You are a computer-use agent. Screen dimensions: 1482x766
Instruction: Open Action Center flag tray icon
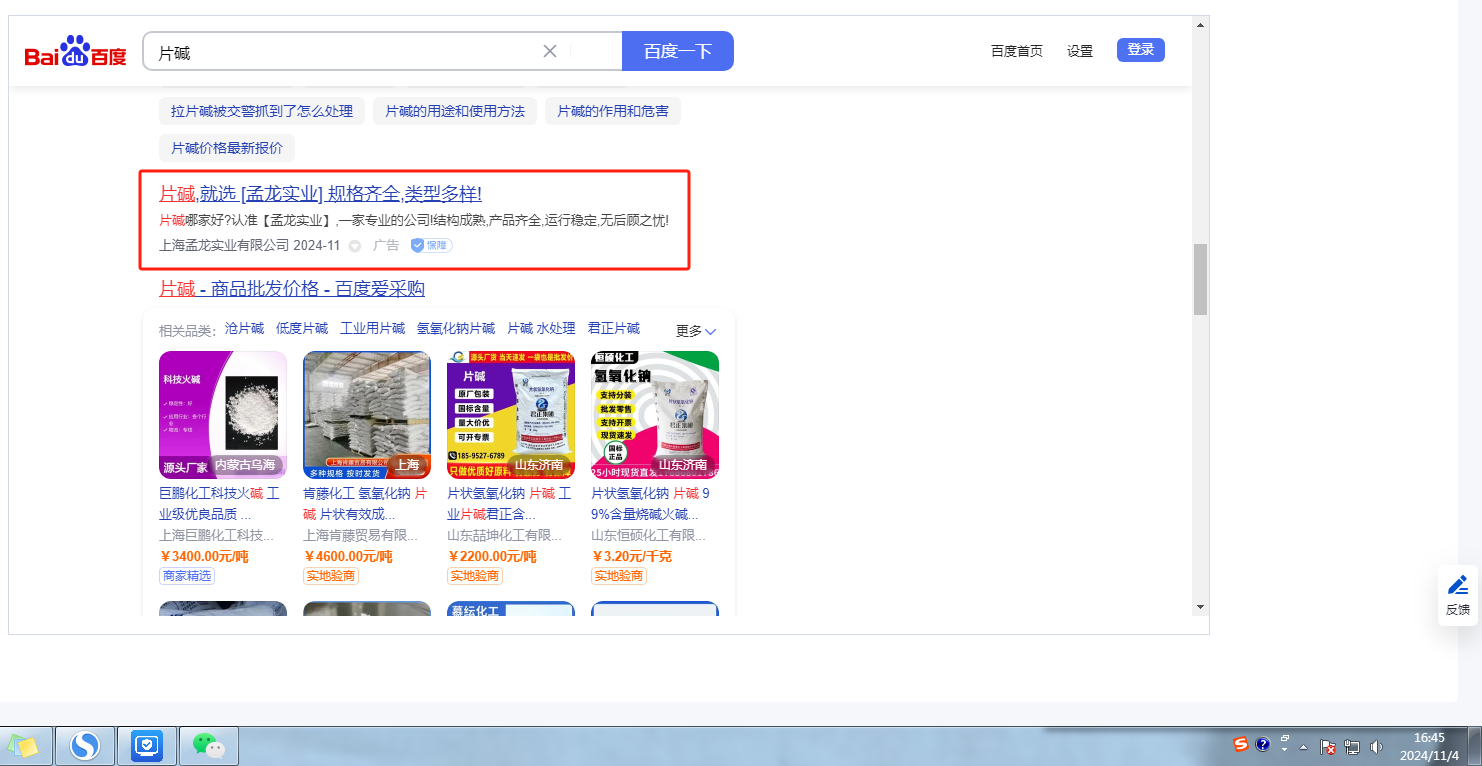pyautogui.click(x=1328, y=747)
